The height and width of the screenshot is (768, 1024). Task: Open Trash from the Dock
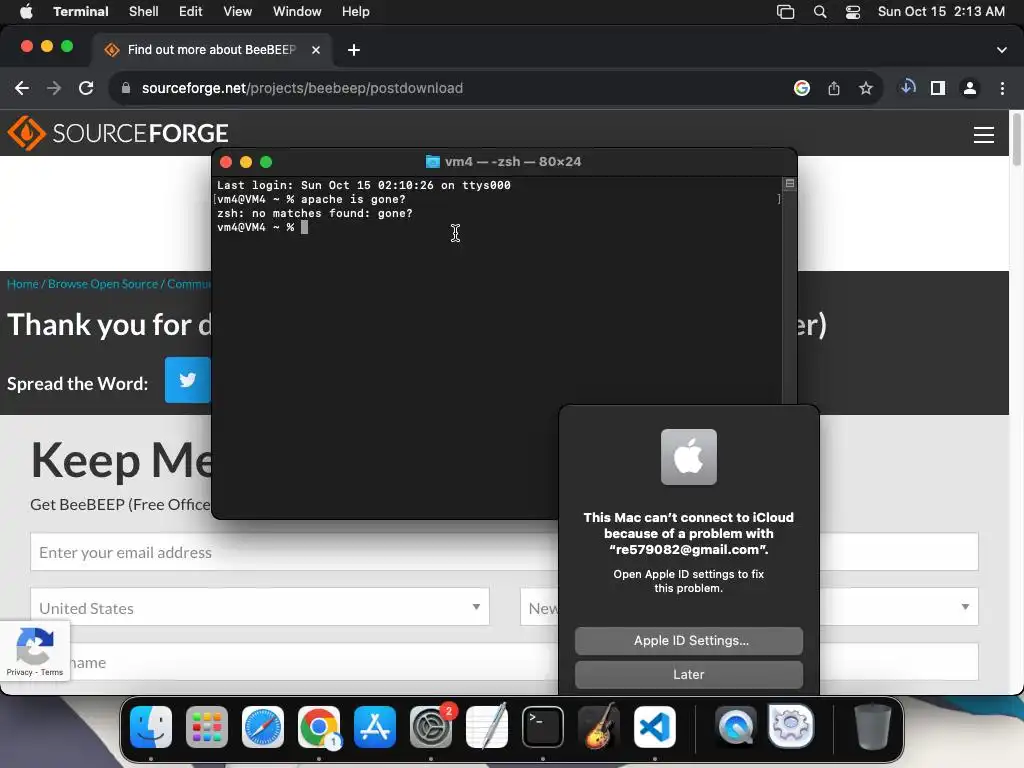pyautogui.click(x=872, y=727)
